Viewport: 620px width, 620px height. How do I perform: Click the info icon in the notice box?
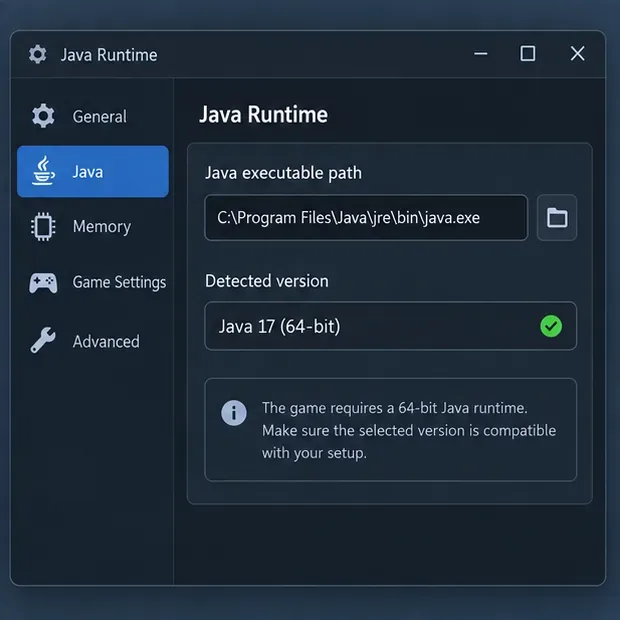[x=234, y=413]
